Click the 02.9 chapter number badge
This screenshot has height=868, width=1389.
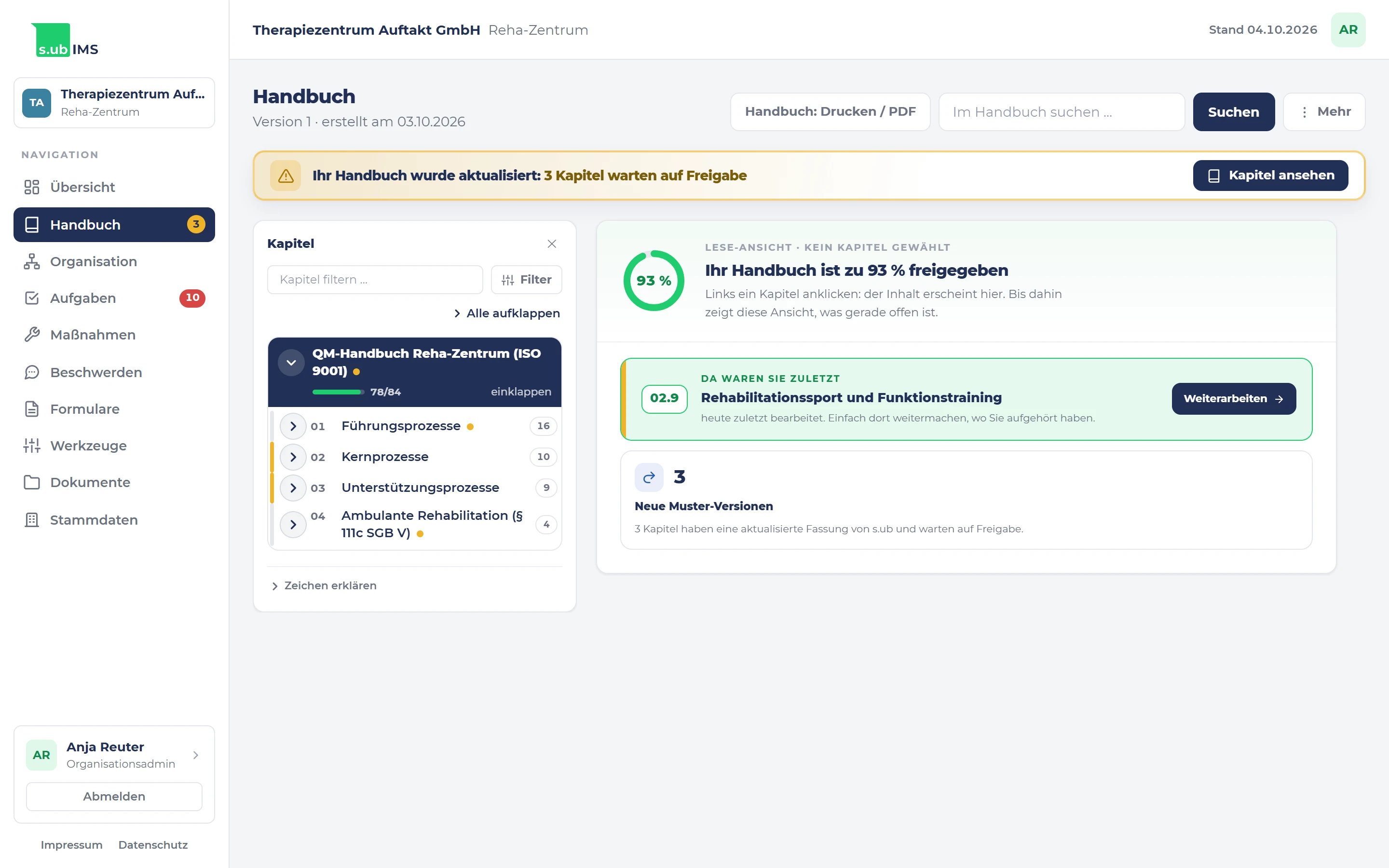pos(664,398)
